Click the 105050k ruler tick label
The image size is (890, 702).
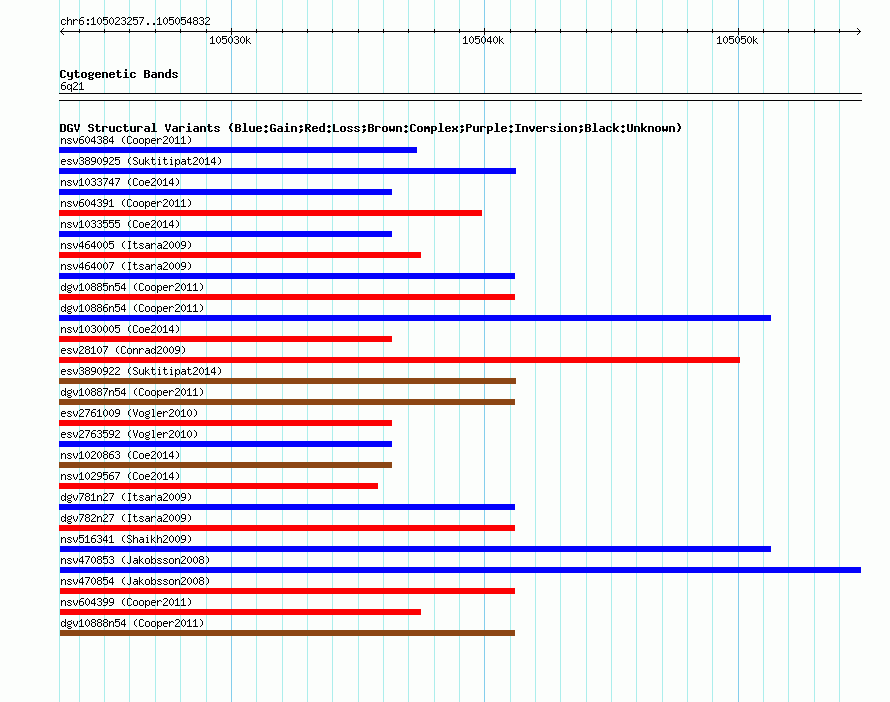tap(737, 40)
